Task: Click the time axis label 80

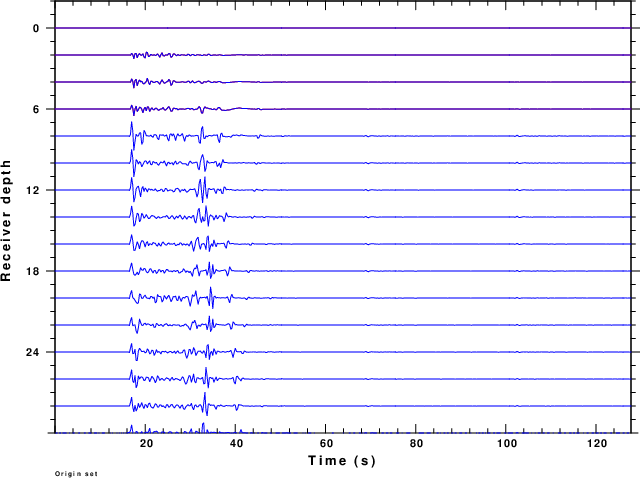Action: tap(416, 444)
